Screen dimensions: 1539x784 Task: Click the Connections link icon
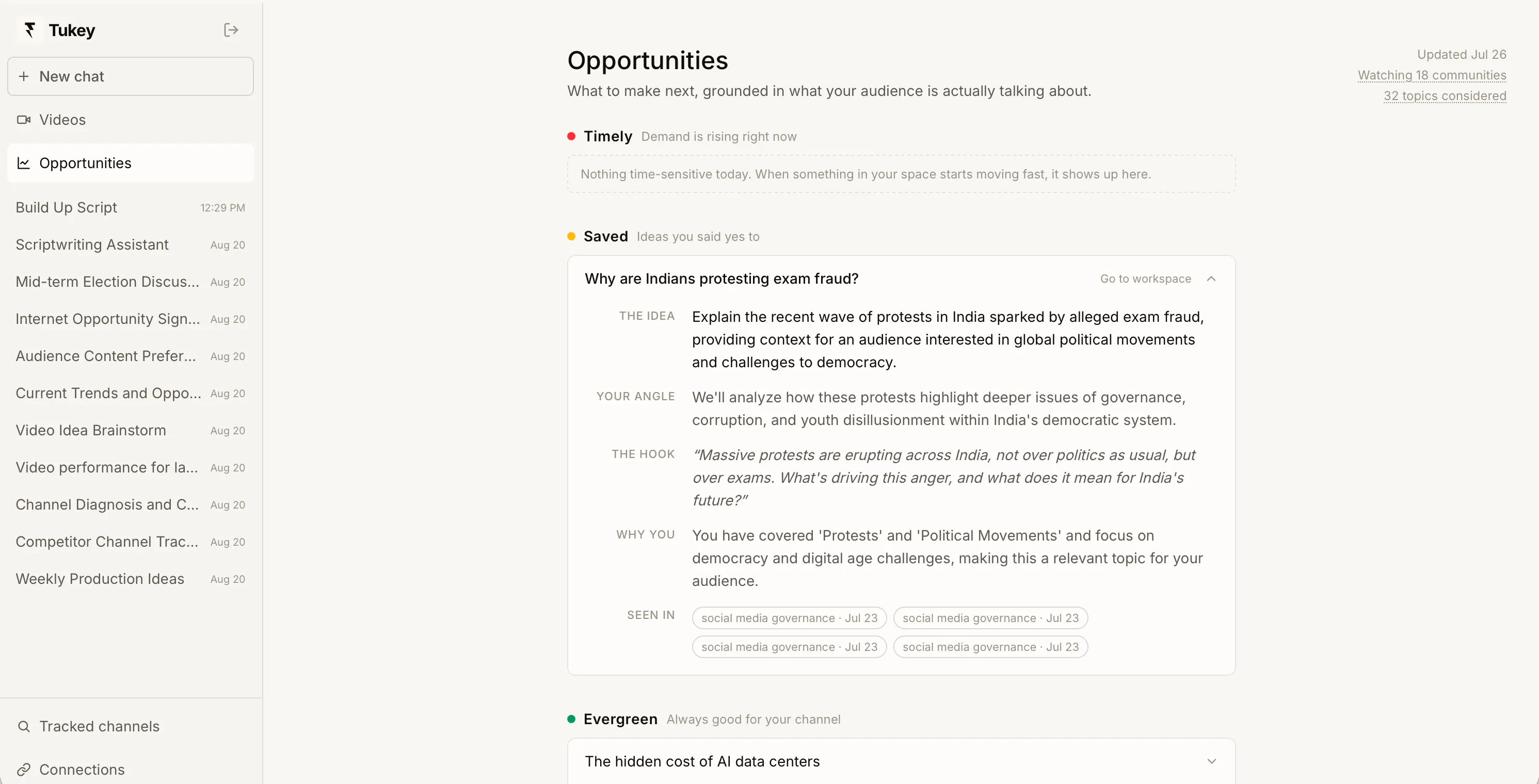click(x=24, y=770)
